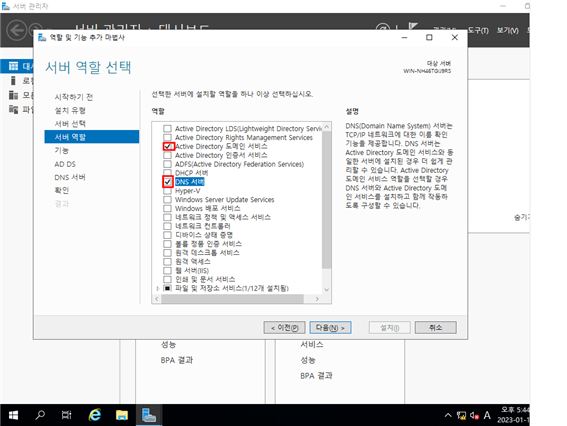The width and height of the screenshot is (567, 426).
Task: Toggle 웹 서버(IIS) checkbox
Action: [167, 270]
